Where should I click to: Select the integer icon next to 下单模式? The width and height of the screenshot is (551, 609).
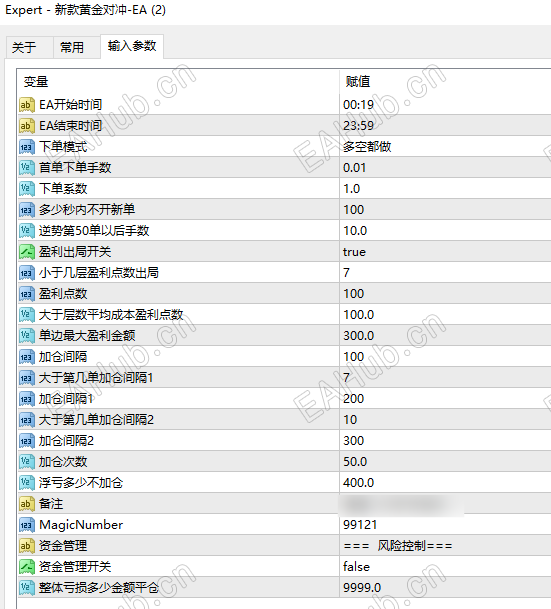26,146
